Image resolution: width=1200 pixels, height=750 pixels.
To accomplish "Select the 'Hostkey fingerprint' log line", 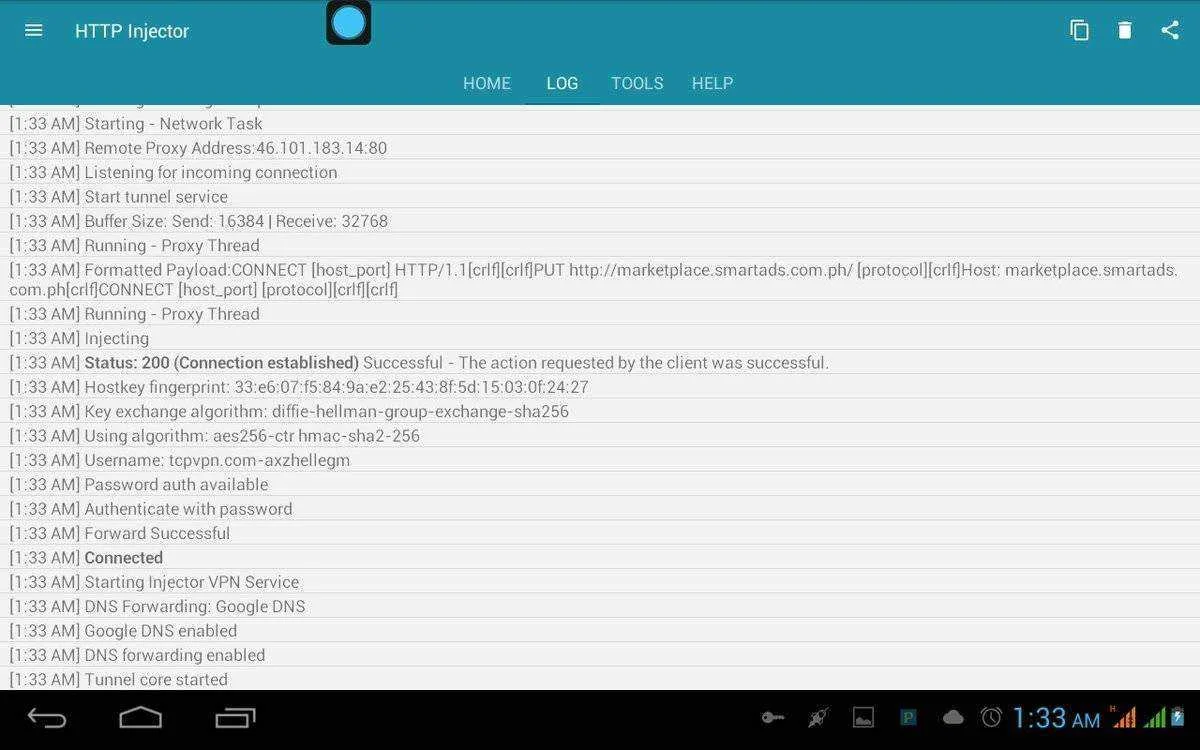I will [x=600, y=387].
